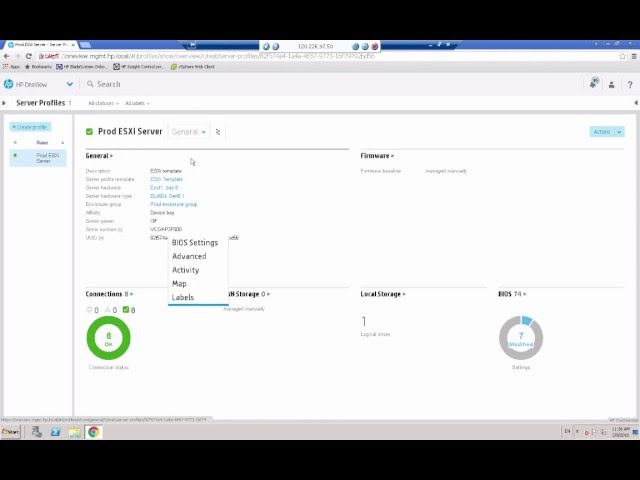Choose BIOS Settings from the view menu
Screen dimensions: 640x480
(x=195, y=242)
